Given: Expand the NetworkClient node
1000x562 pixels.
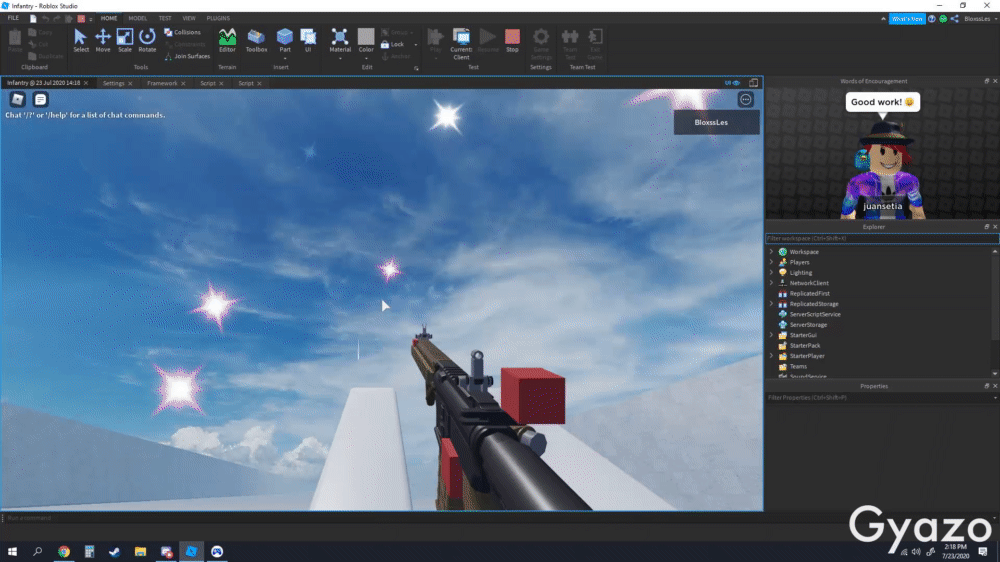Looking at the screenshot, I should pos(771,283).
